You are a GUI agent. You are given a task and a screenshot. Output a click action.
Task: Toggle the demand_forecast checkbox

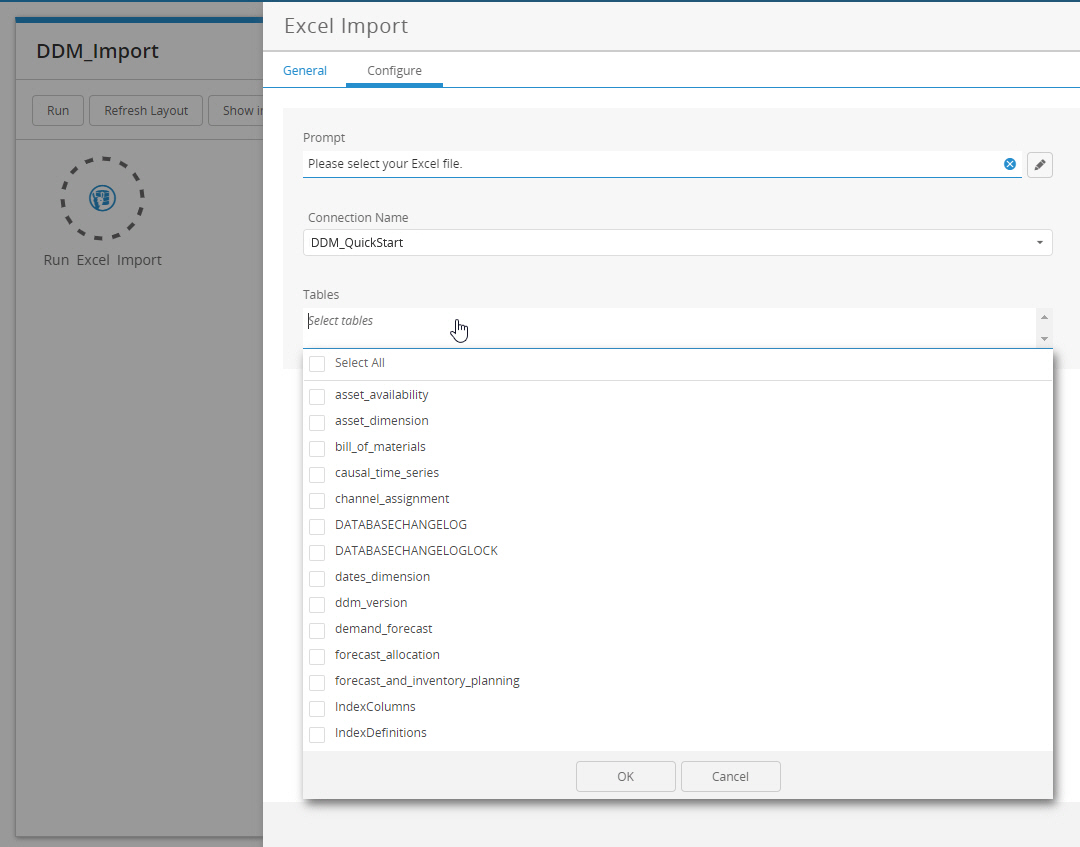click(x=317, y=630)
